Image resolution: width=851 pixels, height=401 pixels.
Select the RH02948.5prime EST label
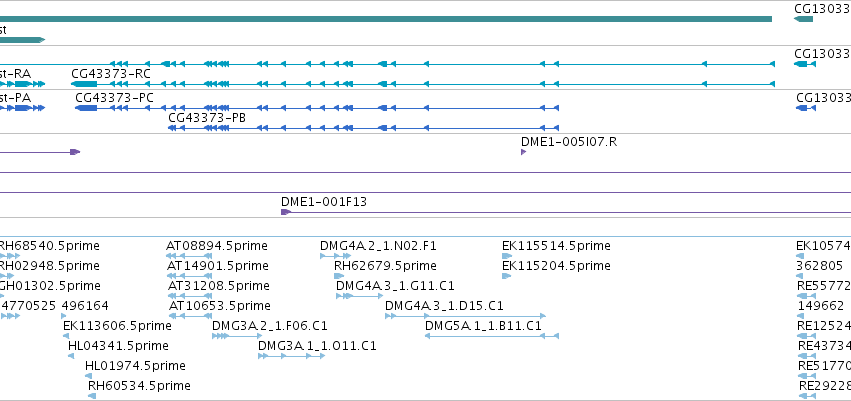tap(49, 265)
